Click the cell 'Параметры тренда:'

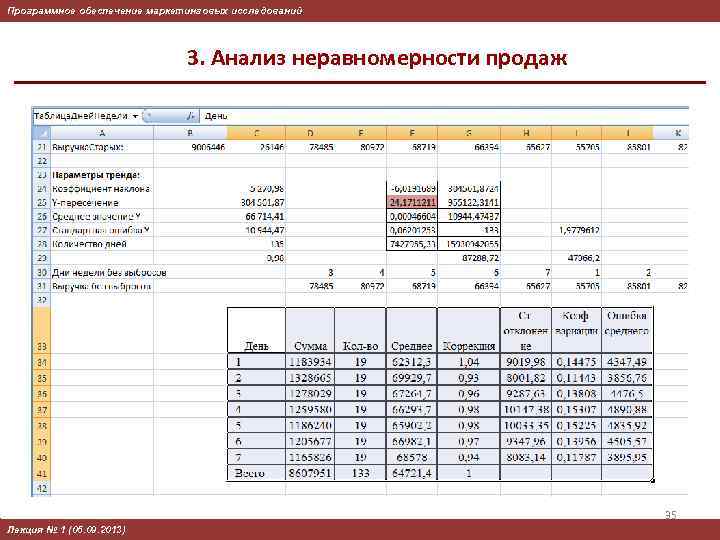[102, 175]
